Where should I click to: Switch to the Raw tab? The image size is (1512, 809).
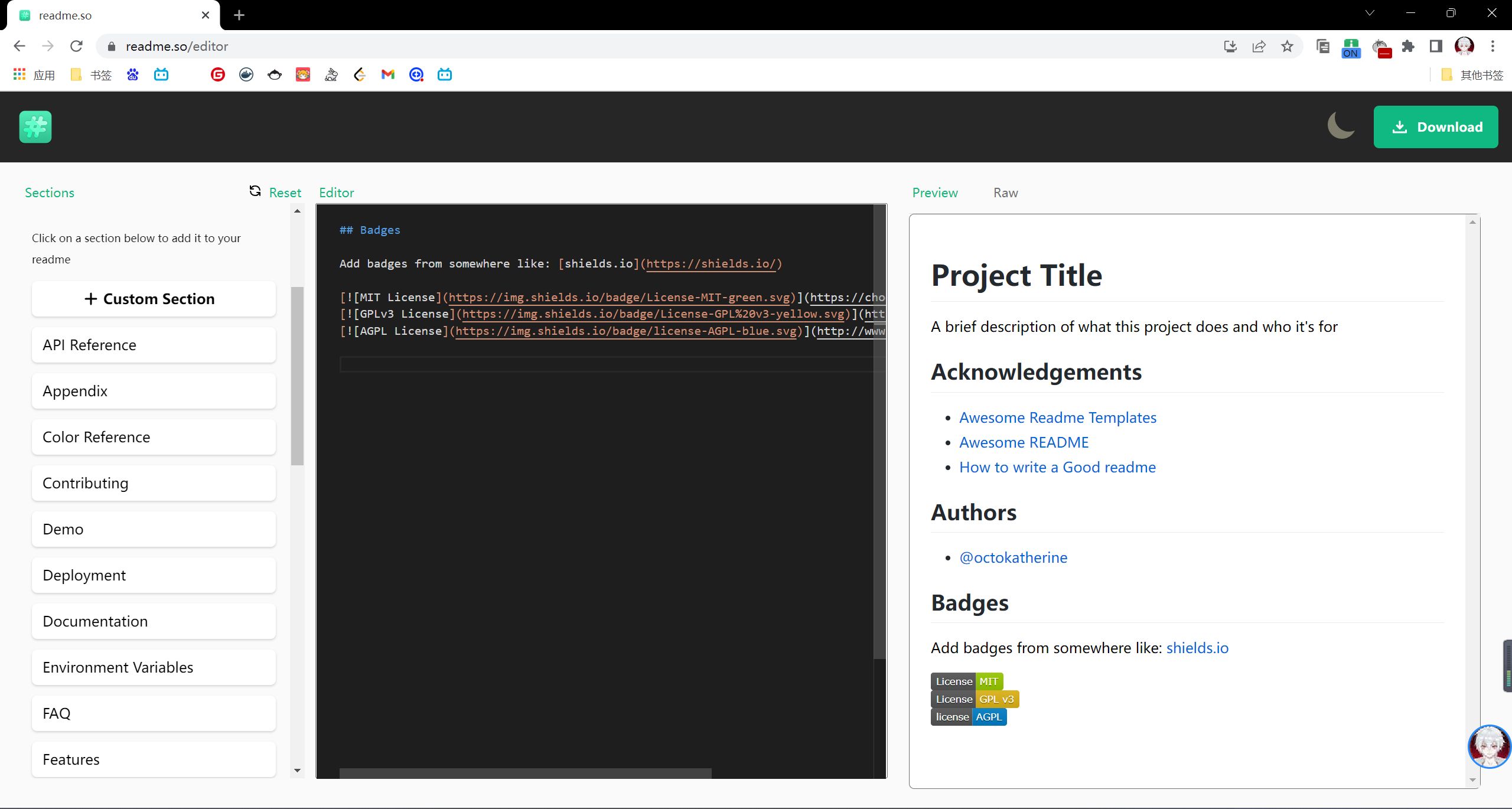pos(1005,193)
